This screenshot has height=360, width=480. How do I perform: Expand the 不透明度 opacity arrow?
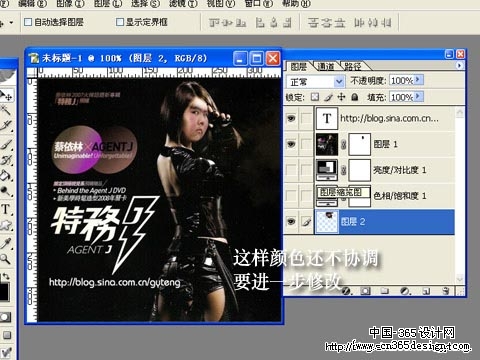click(x=419, y=80)
